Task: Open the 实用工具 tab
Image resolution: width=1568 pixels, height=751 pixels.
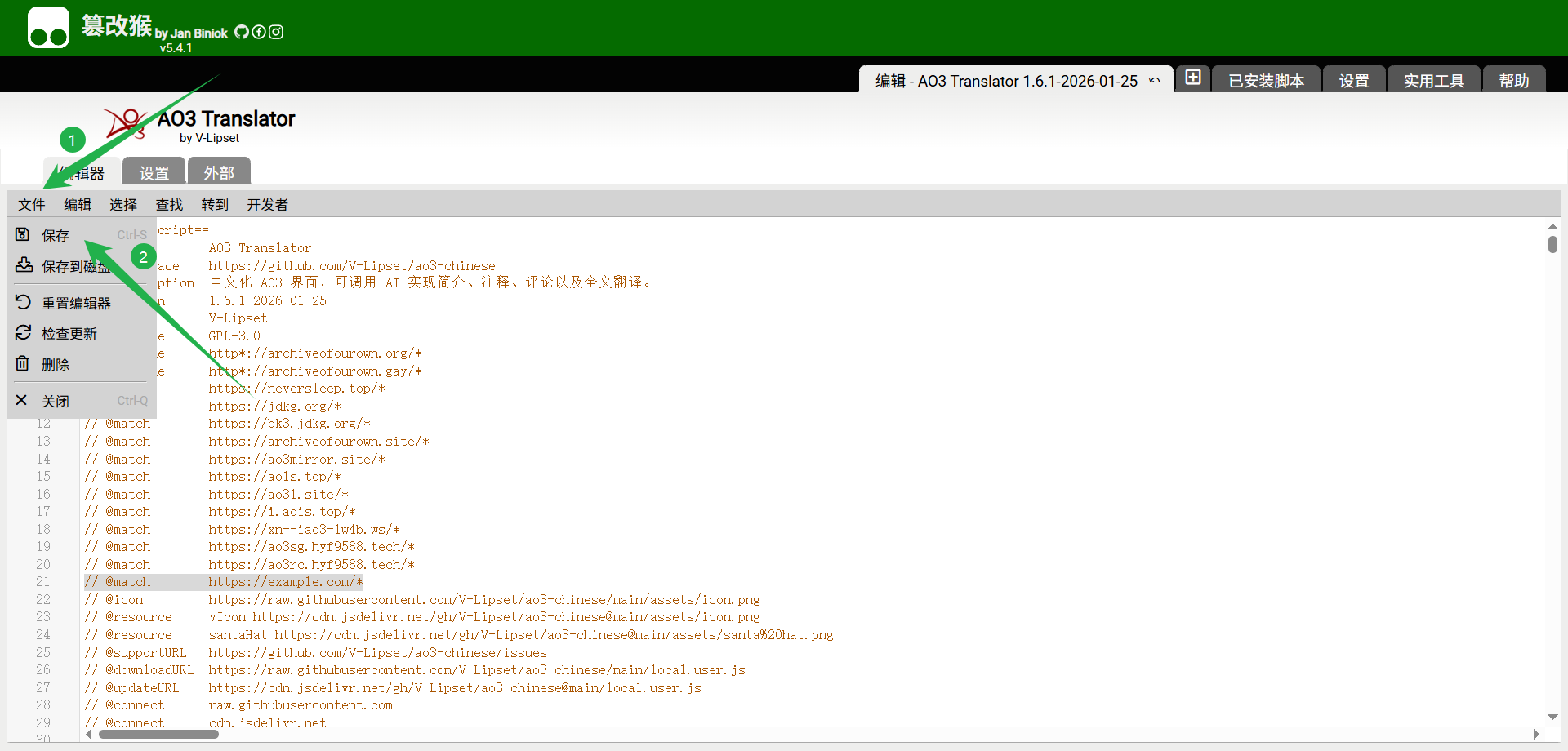Action: 1433,81
